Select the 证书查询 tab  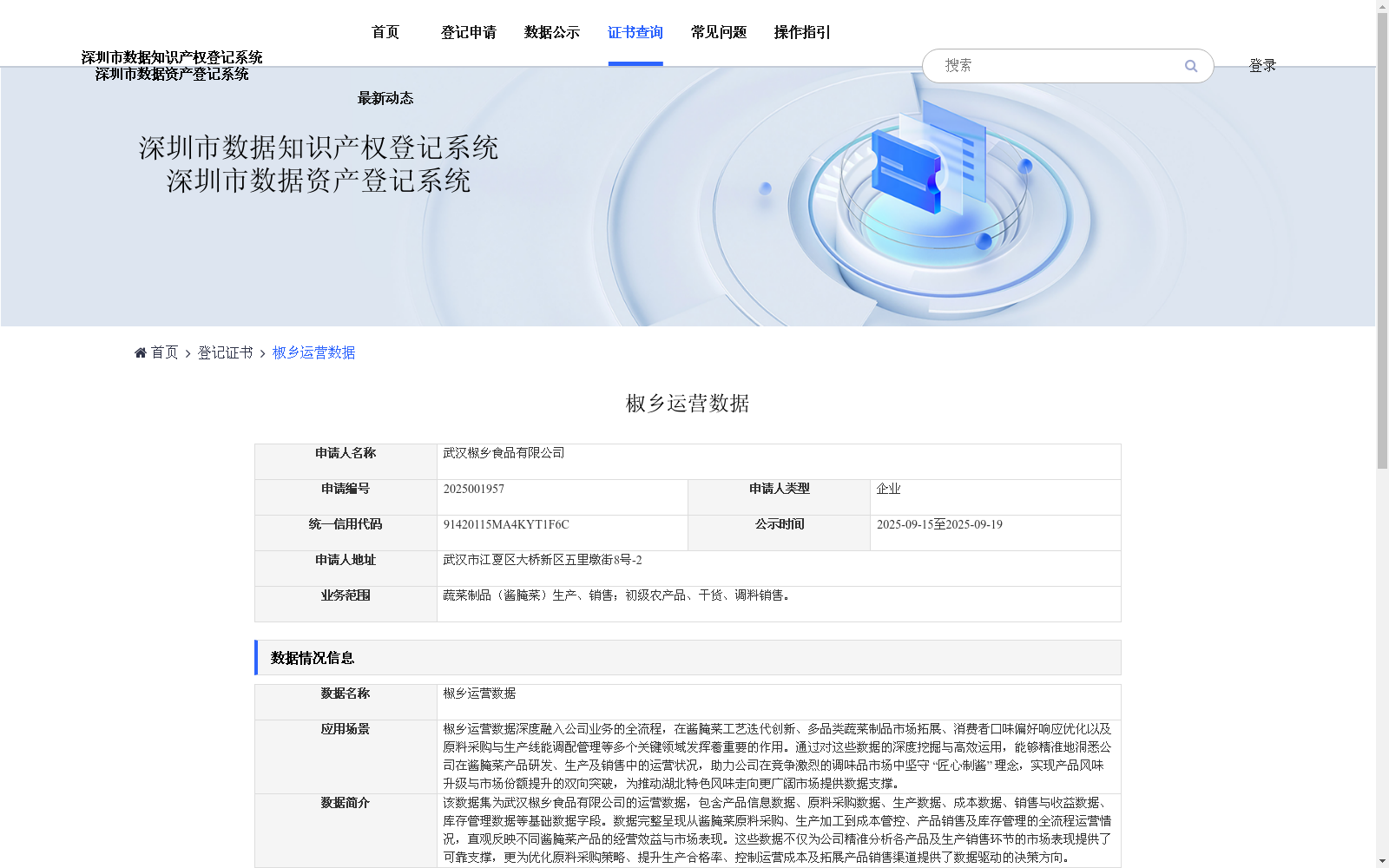point(635,32)
